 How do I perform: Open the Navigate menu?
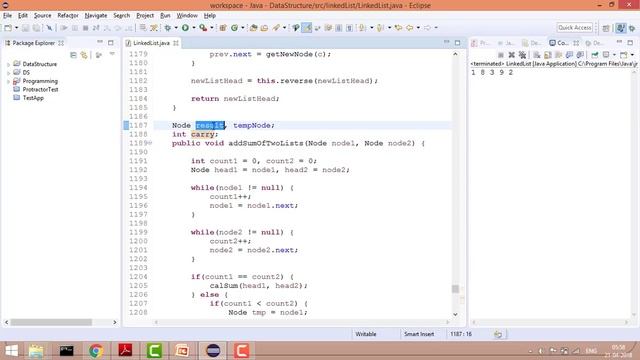click(96, 16)
